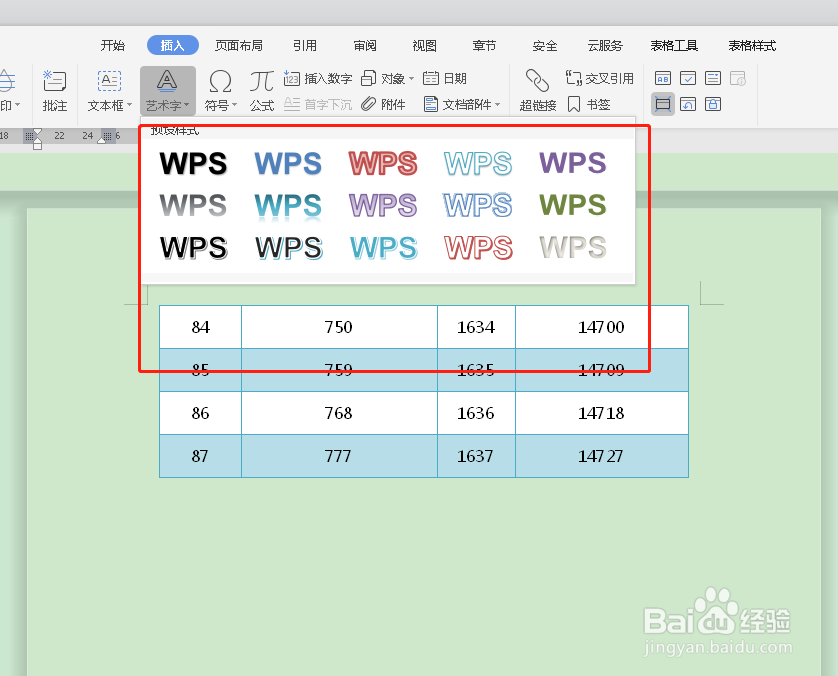The width and height of the screenshot is (838, 676).
Task: Expand the 符号 dropdown arrow
Action: [x=235, y=105]
